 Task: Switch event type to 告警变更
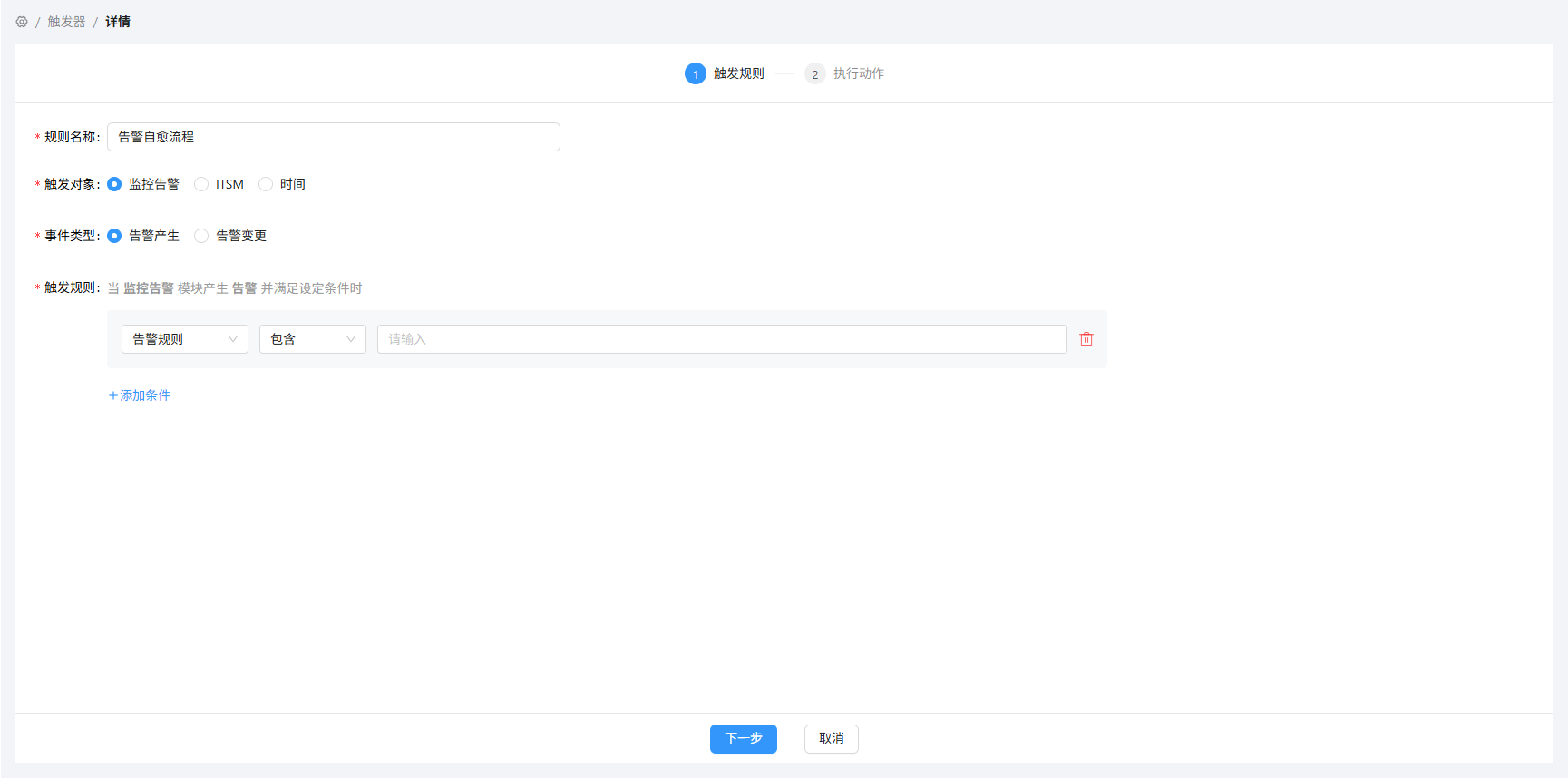201,236
